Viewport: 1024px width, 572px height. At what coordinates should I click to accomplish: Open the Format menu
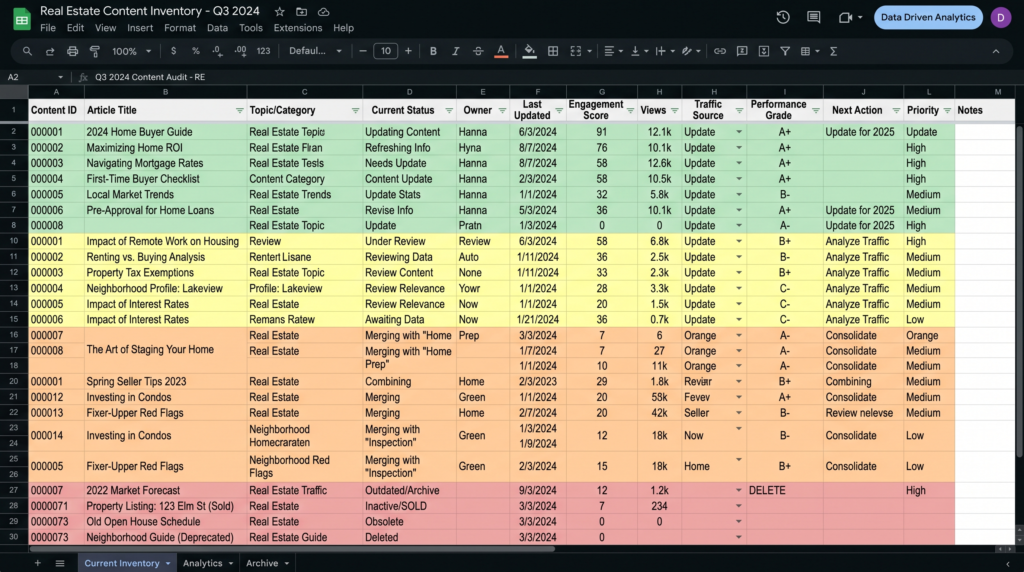pos(180,28)
